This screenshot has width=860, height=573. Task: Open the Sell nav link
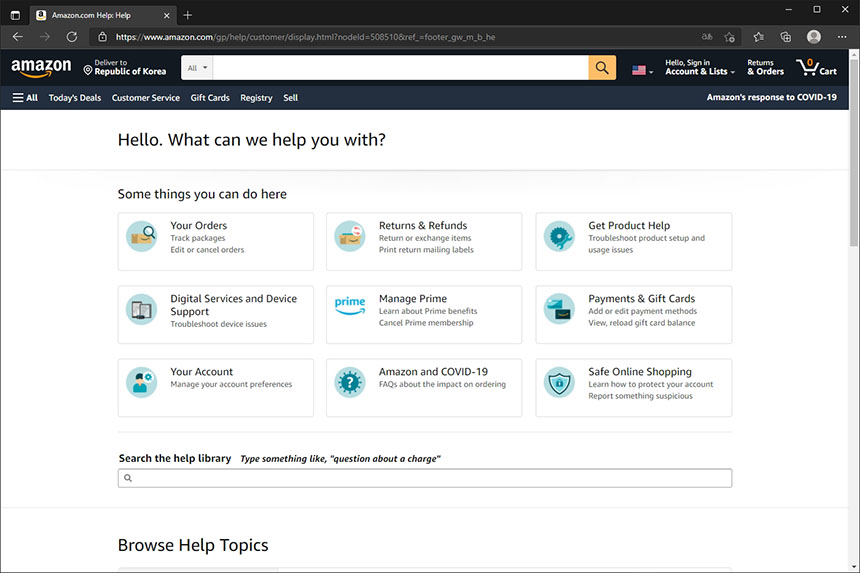coord(290,98)
